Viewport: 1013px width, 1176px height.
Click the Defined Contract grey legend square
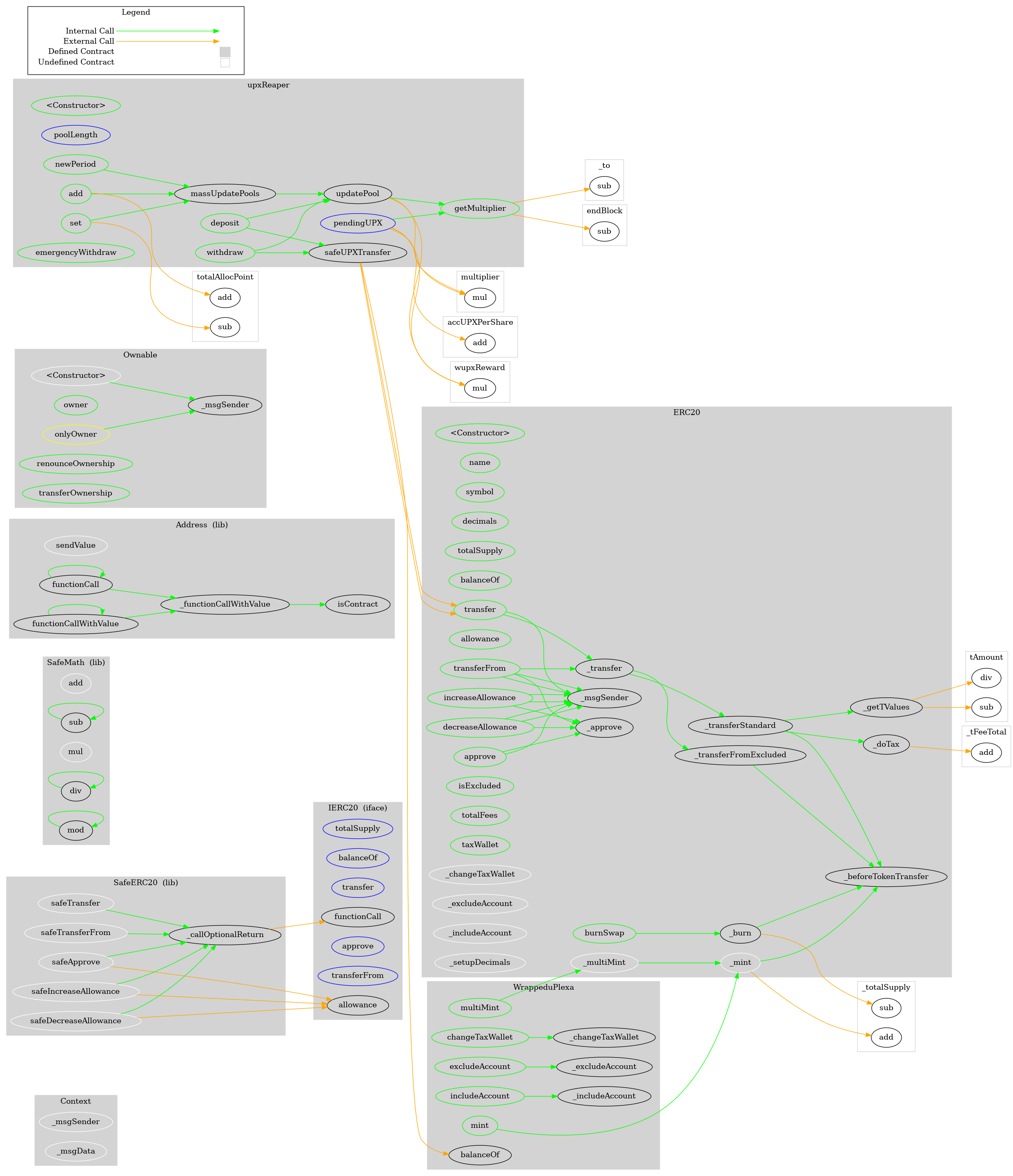[225, 51]
